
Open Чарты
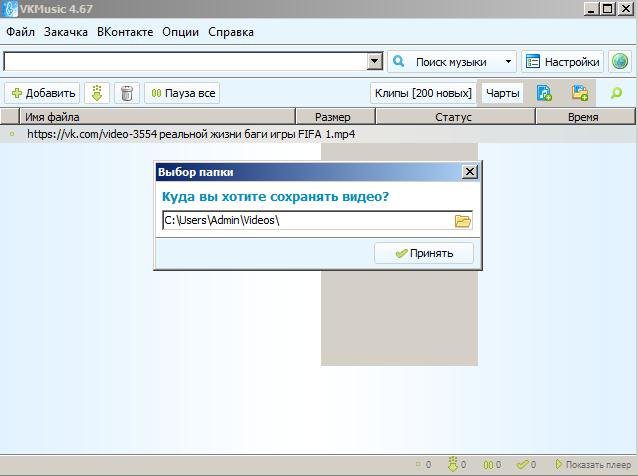click(x=503, y=93)
